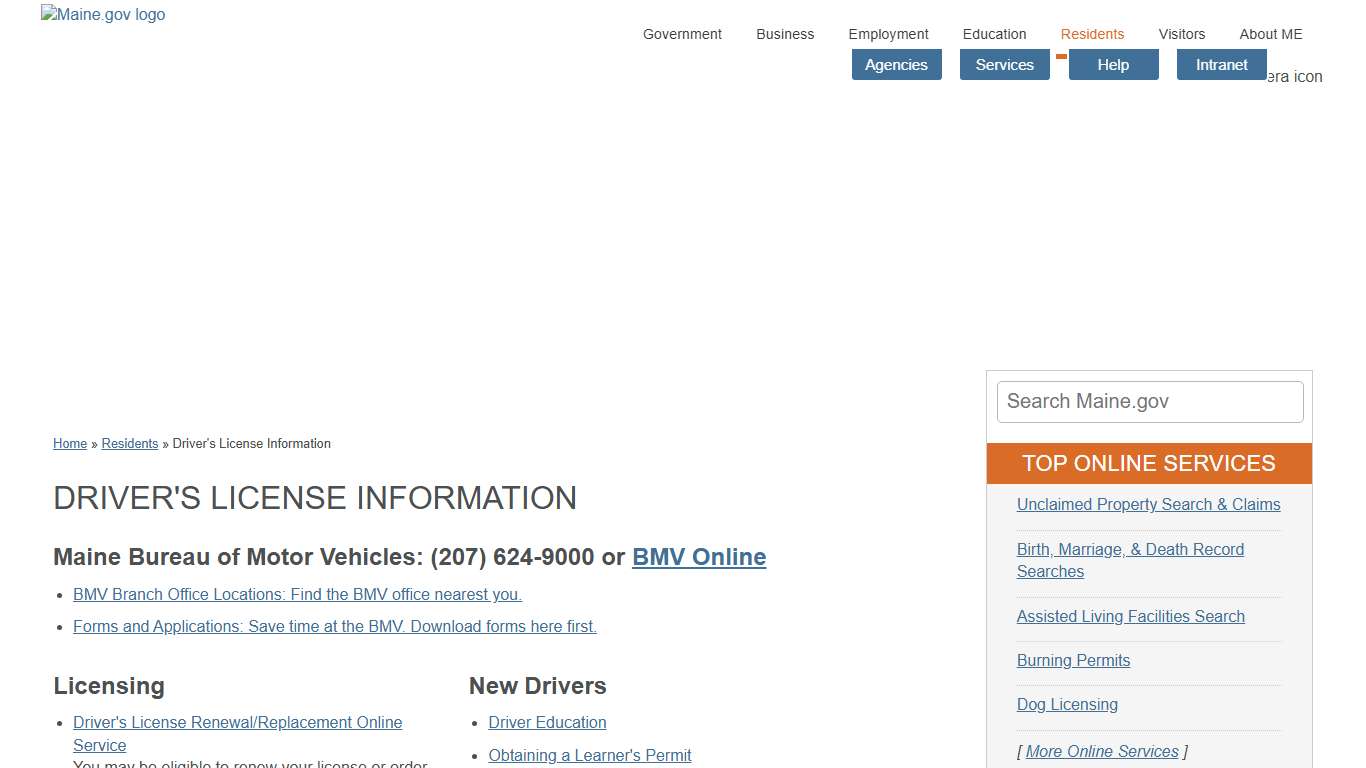Viewport: 1366px width, 768px height.
Task: Open BMV Branch Office Locations link
Action: click(297, 594)
